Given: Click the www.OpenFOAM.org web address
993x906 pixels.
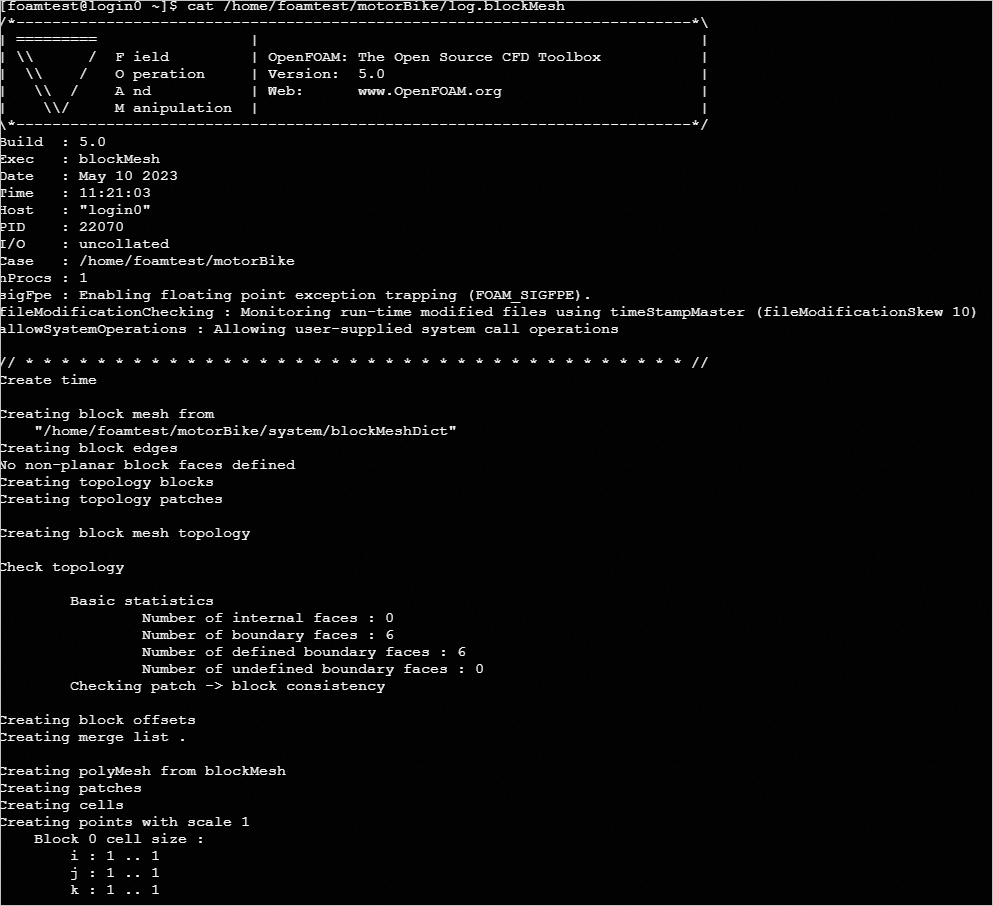Looking at the screenshot, I should click(429, 91).
